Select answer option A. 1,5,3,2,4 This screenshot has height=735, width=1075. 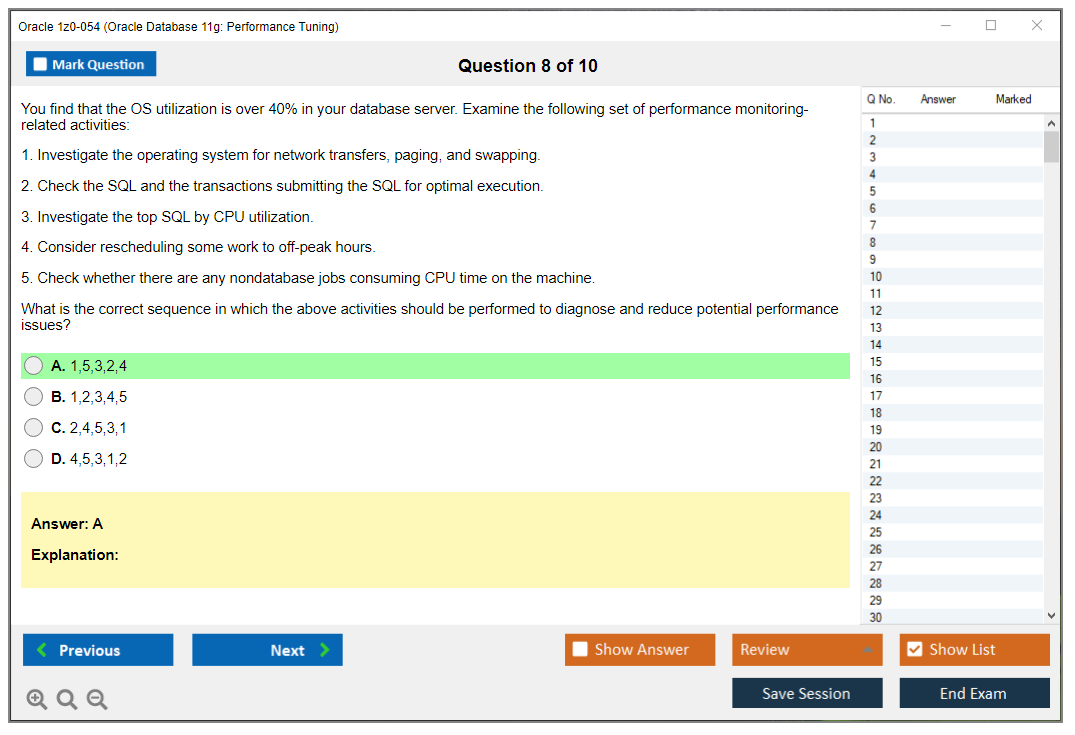pos(34,366)
